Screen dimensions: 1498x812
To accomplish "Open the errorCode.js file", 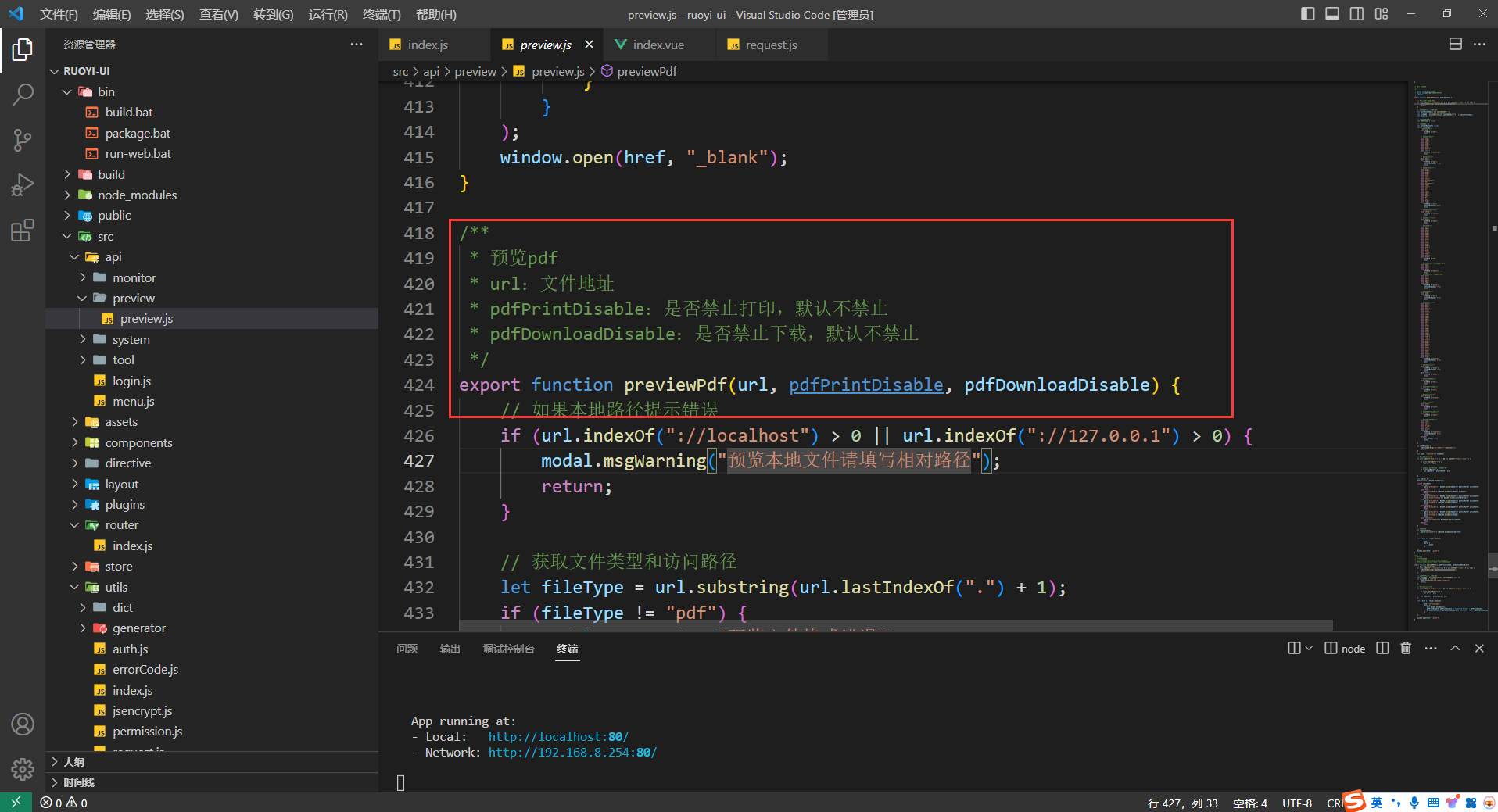I will pyautogui.click(x=212, y=669).
